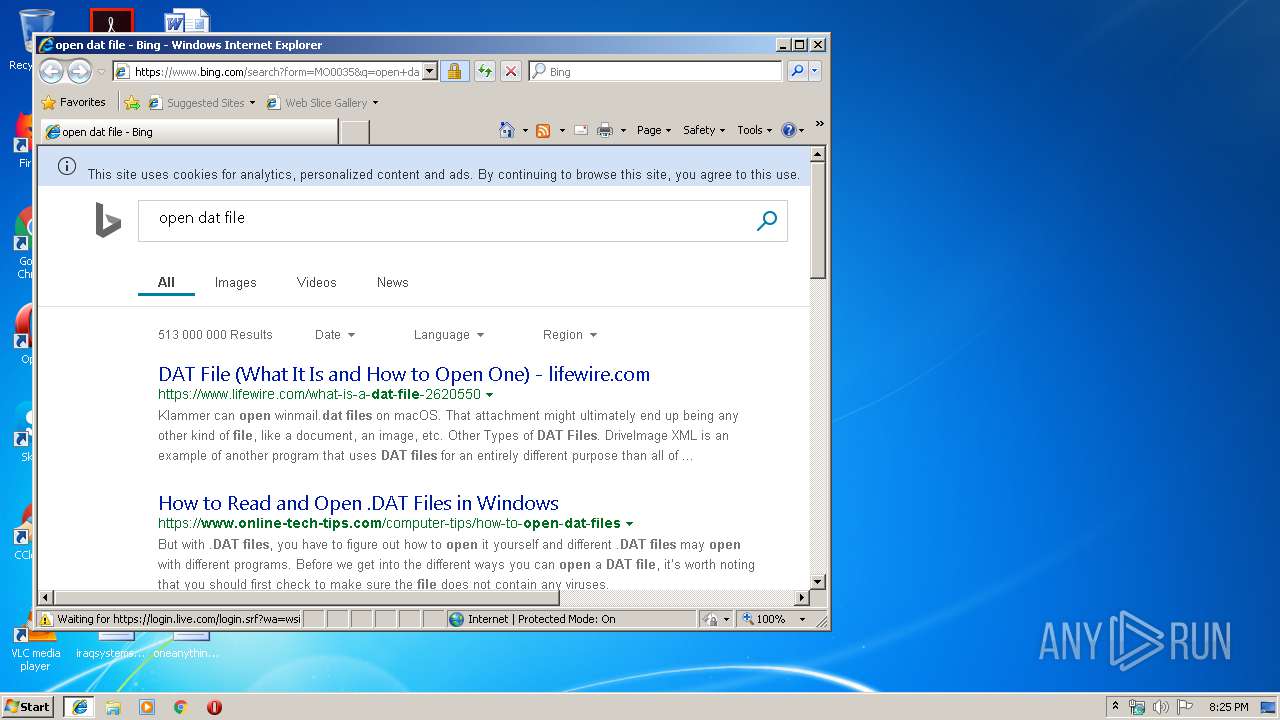
Task: Expand the Print options dropdown arrow
Action: (623, 130)
